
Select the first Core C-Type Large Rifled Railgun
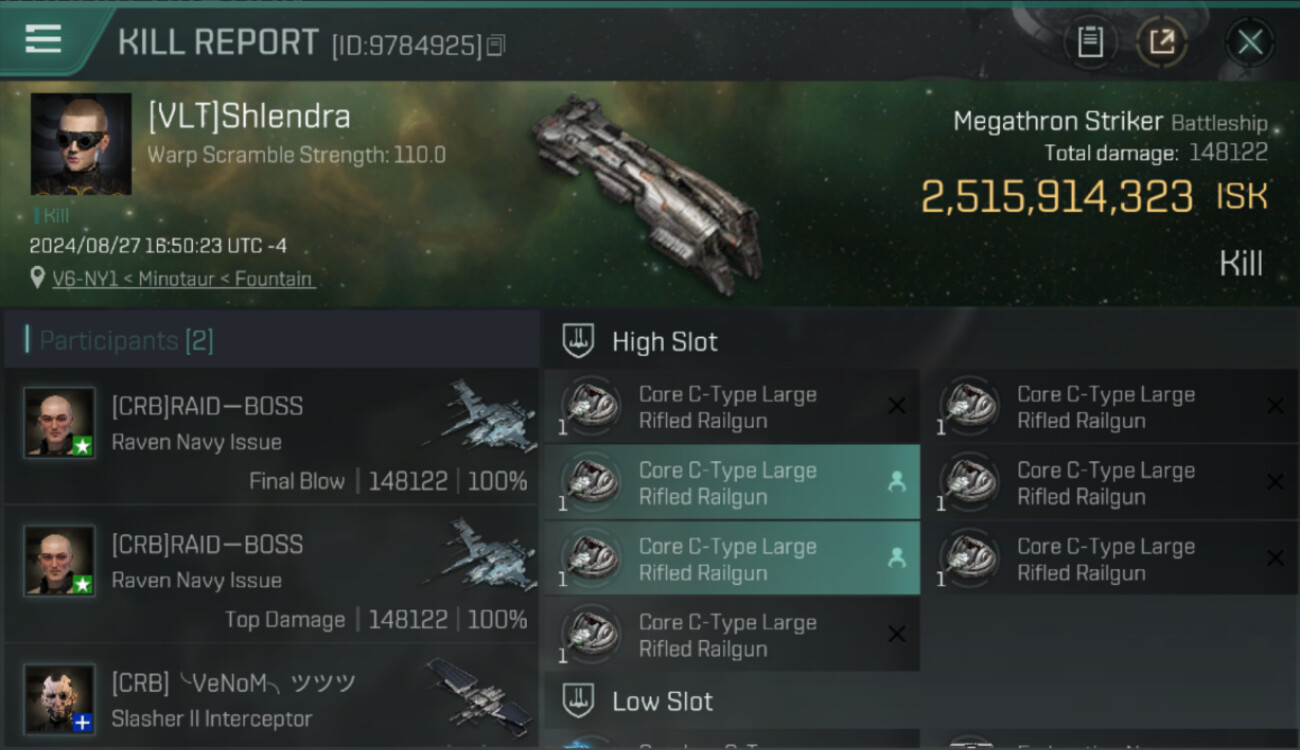[732, 407]
